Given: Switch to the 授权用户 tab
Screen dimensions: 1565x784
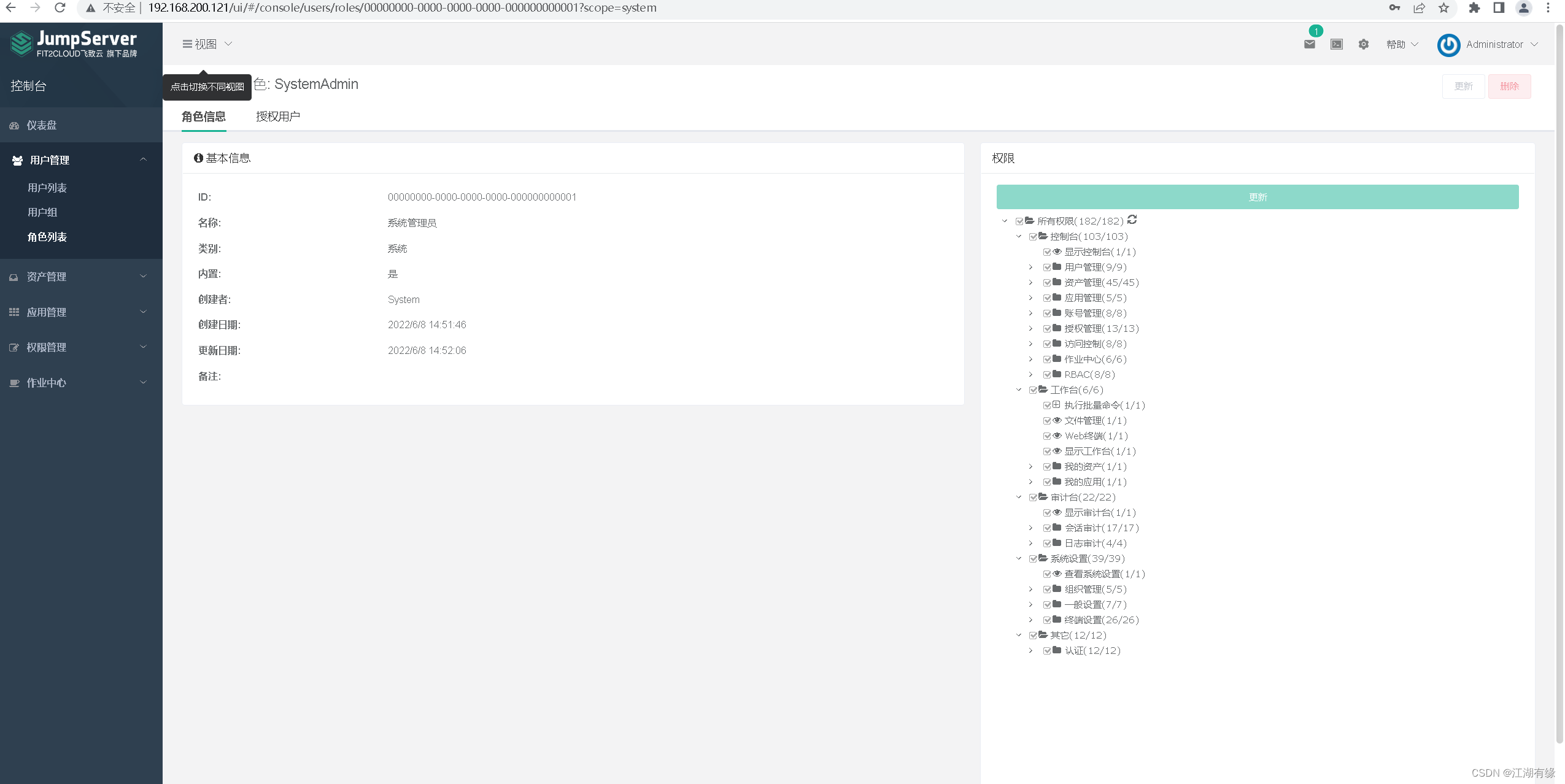Looking at the screenshot, I should [x=278, y=117].
